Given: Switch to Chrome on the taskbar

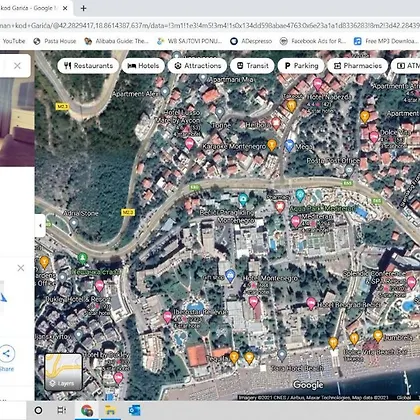Looking at the screenshot, I should coord(87,411).
